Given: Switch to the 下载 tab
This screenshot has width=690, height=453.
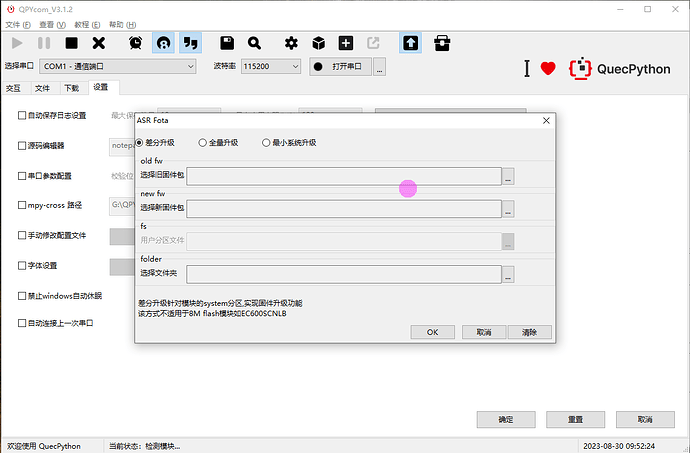Looking at the screenshot, I should point(71,88).
